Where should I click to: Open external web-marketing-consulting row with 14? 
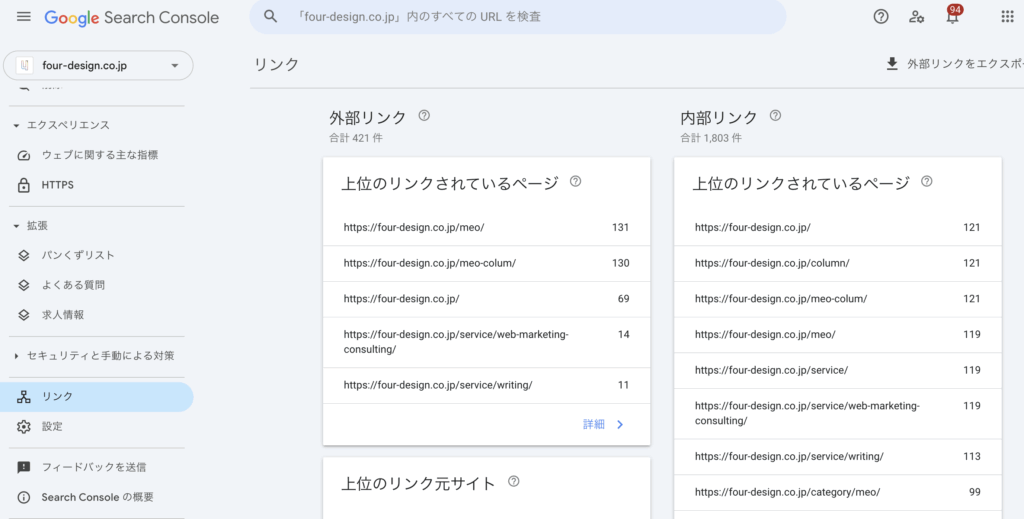487,342
